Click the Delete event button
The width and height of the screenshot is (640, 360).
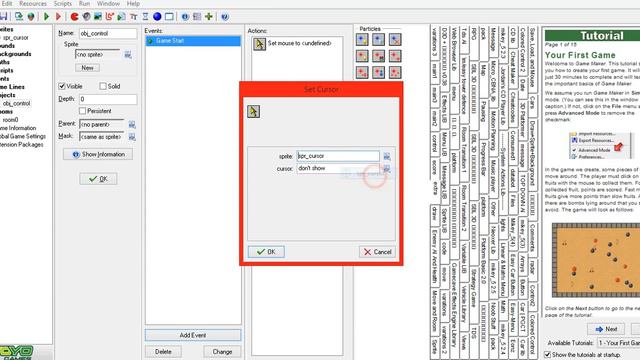point(163,351)
